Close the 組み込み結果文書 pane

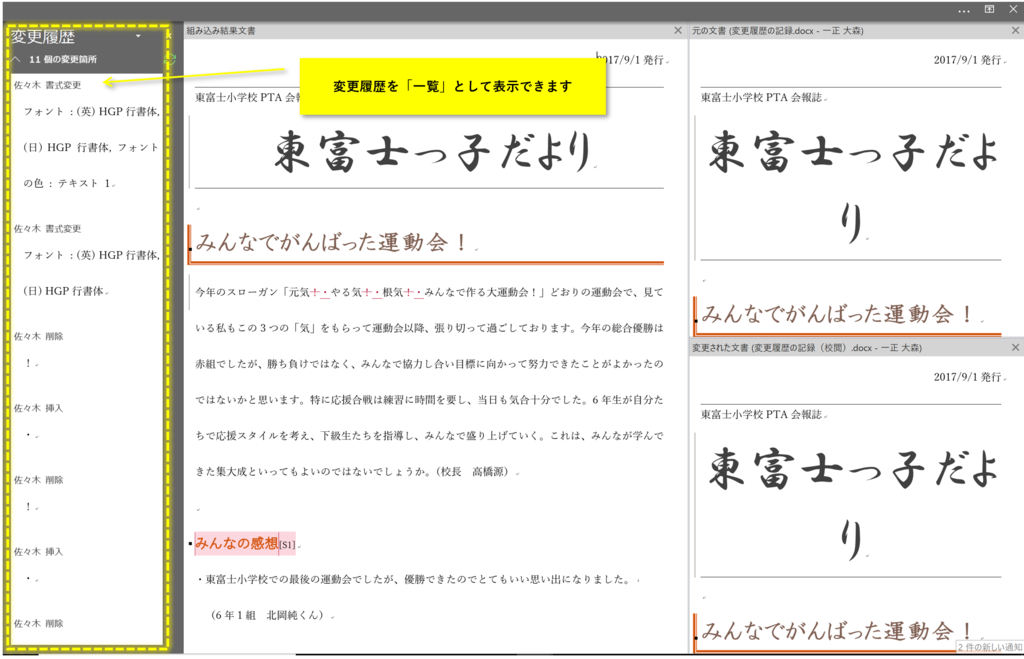pyautogui.click(x=677, y=29)
